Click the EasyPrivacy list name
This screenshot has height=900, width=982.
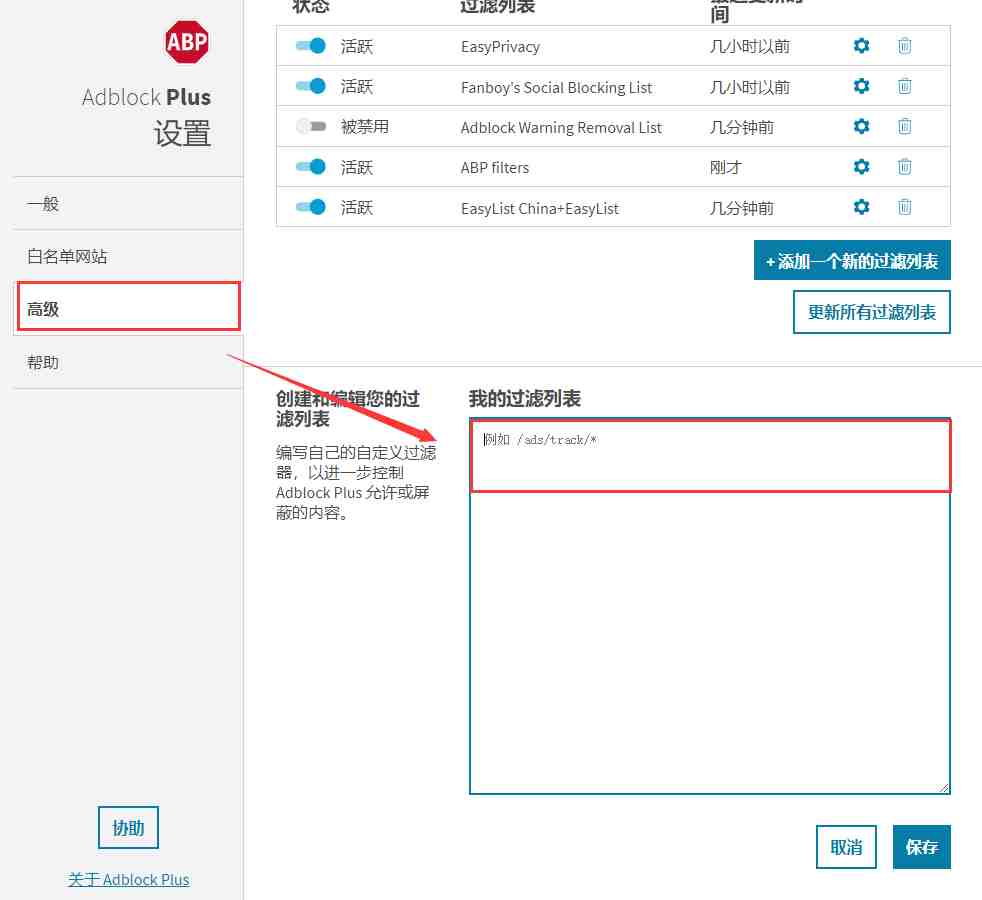pyautogui.click(x=500, y=47)
